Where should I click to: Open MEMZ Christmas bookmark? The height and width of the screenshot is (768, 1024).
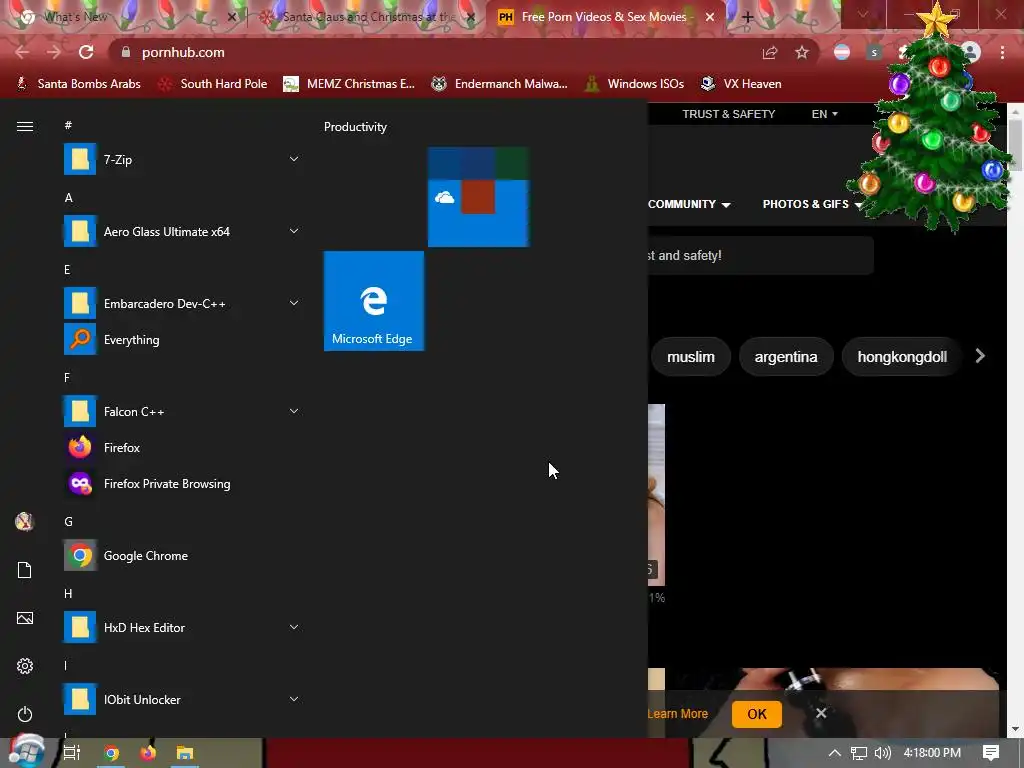pyautogui.click(x=349, y=84)
